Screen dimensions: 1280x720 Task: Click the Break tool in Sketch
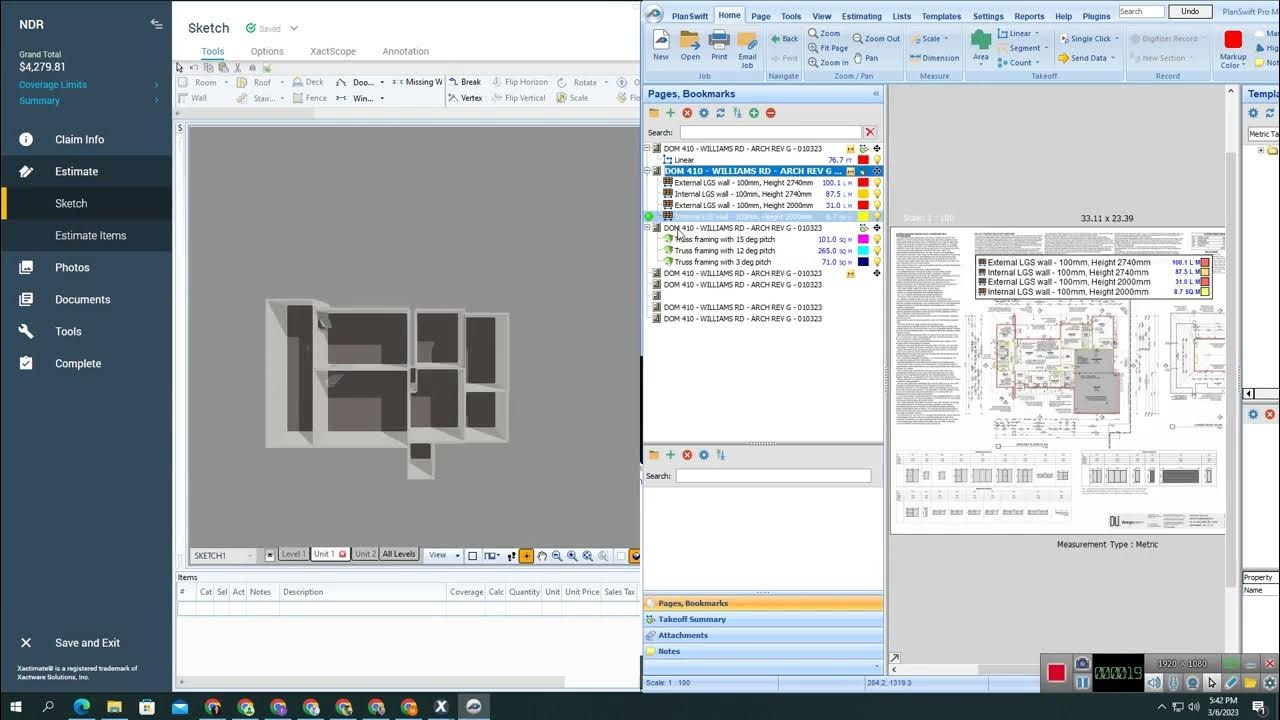pyautogui.click(x=464, y=82)
